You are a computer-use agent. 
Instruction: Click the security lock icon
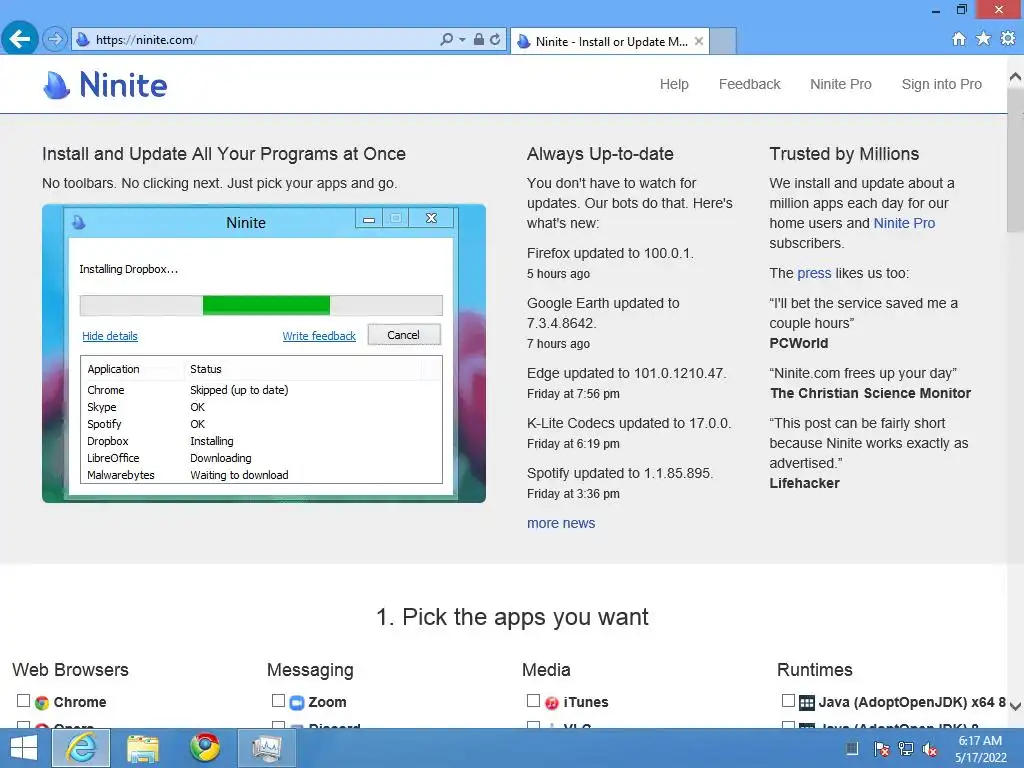pyautogui.click(x=479, y=39)
